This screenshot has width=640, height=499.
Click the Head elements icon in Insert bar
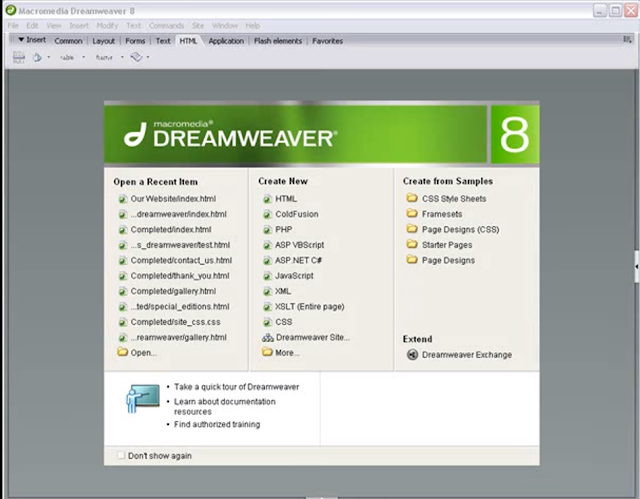coord(37,57)
